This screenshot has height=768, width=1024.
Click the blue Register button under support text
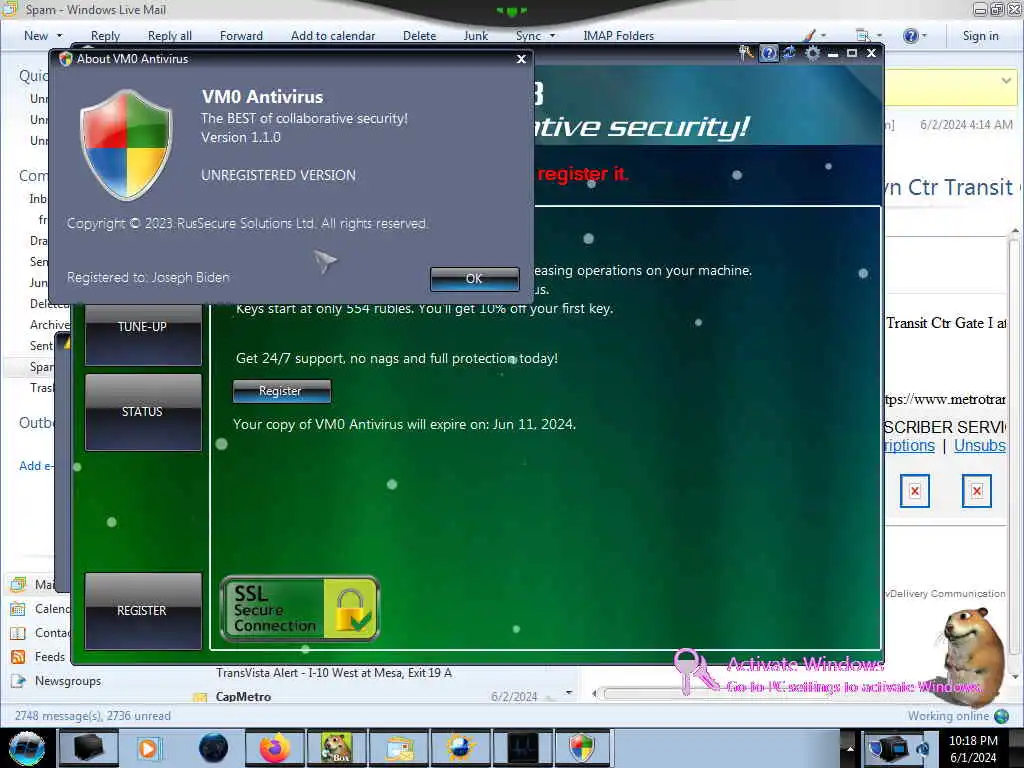click(281, 391)
